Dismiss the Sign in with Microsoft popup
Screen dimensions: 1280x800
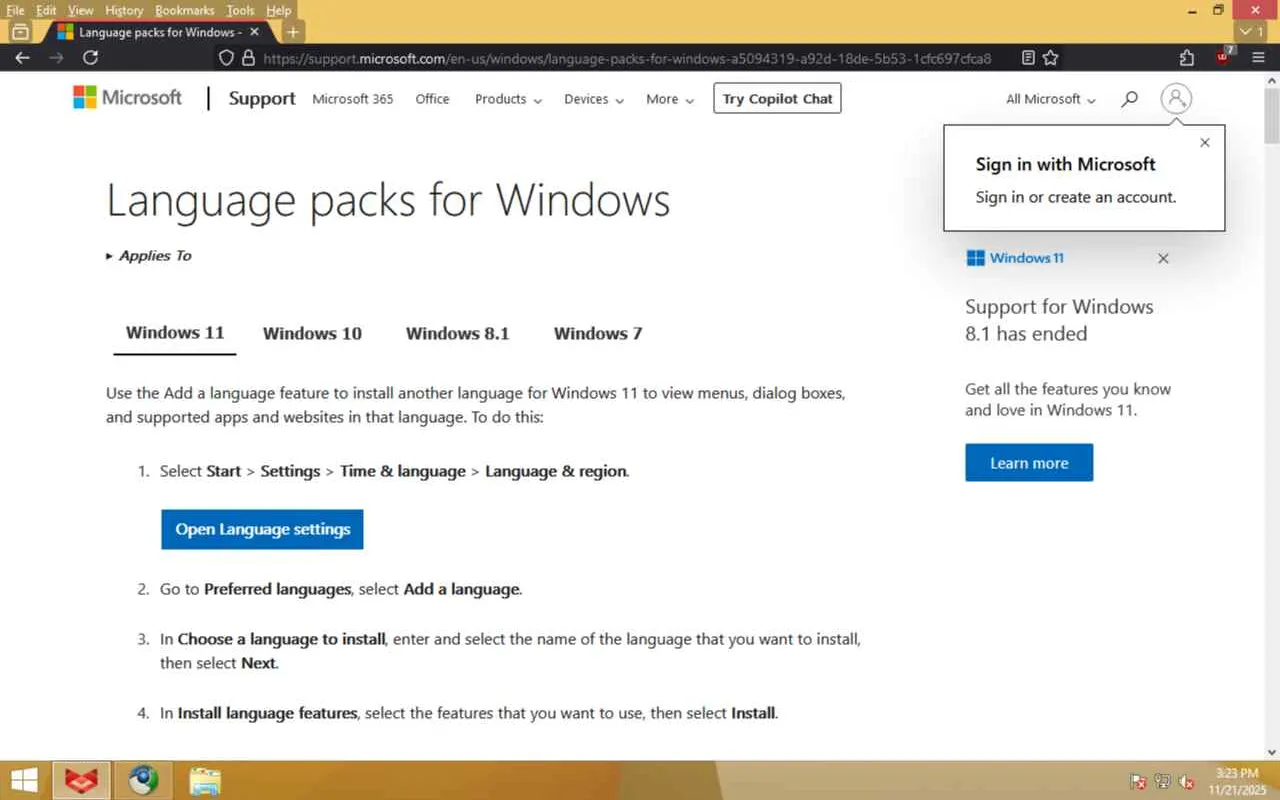[x=1205, y=143]
